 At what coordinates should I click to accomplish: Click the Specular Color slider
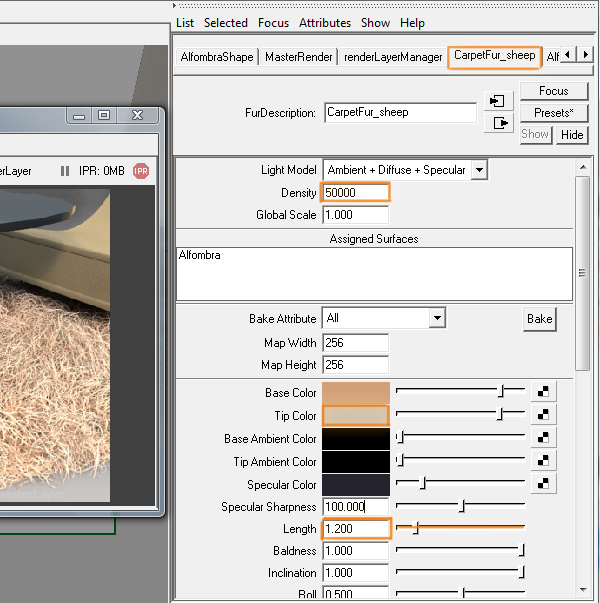[460, 482]
